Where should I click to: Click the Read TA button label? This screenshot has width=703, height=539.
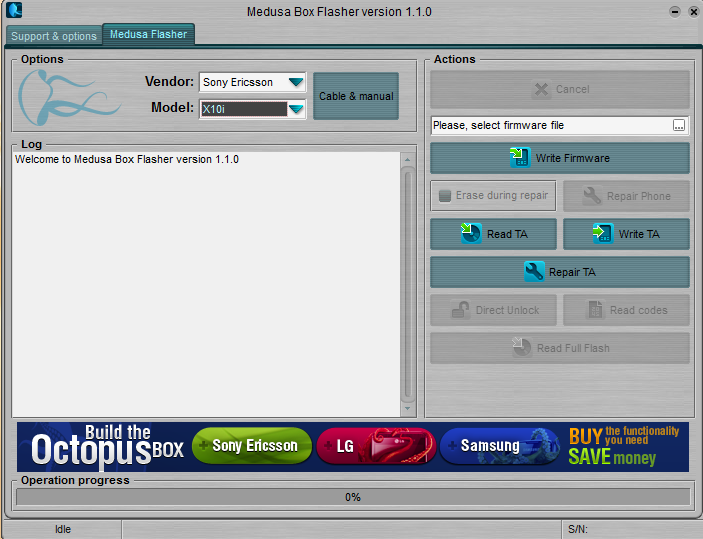[507, 234]
